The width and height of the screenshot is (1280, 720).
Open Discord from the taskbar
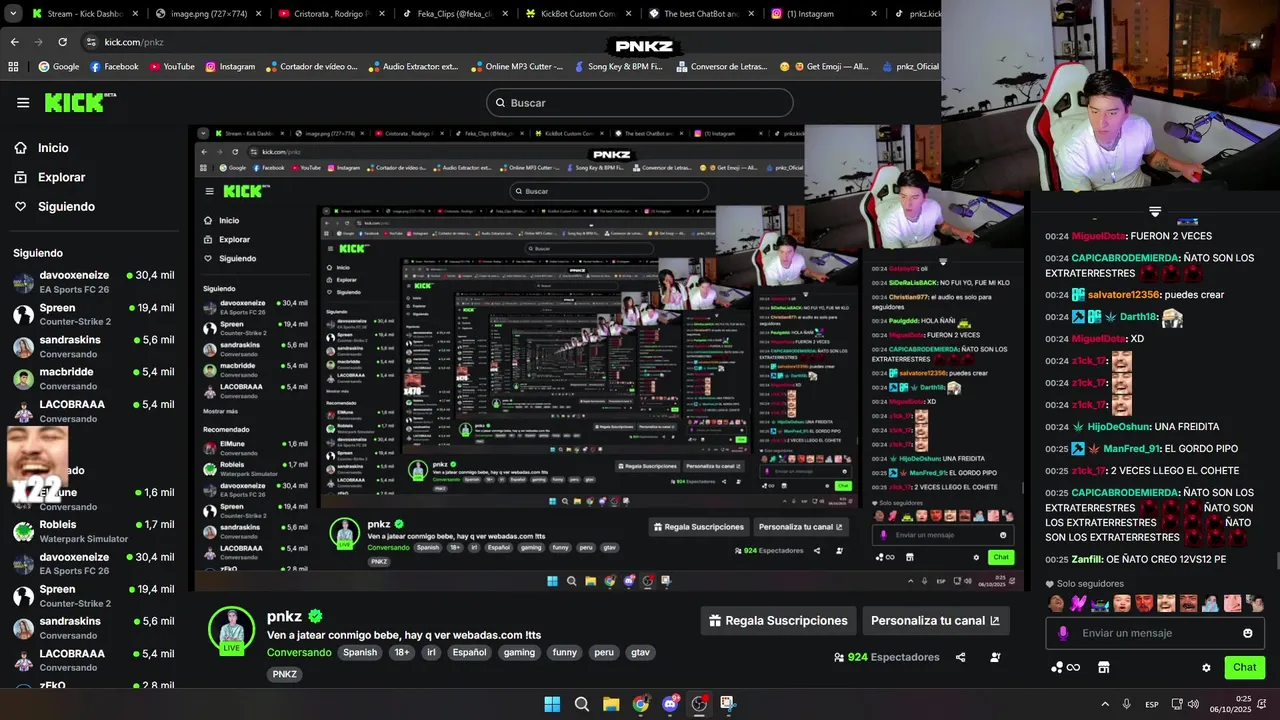670,704
